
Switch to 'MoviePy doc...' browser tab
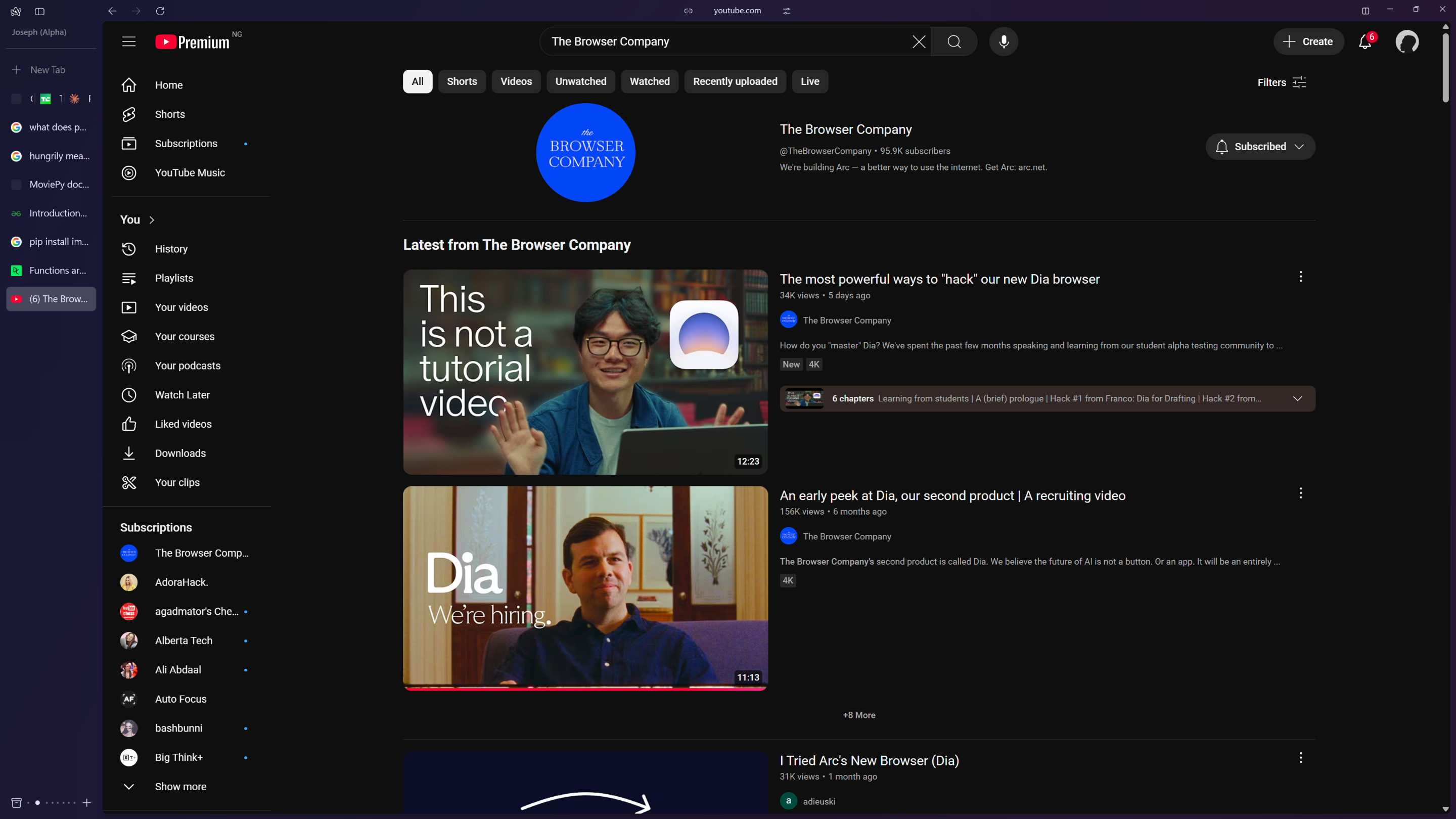coord(51,184)
